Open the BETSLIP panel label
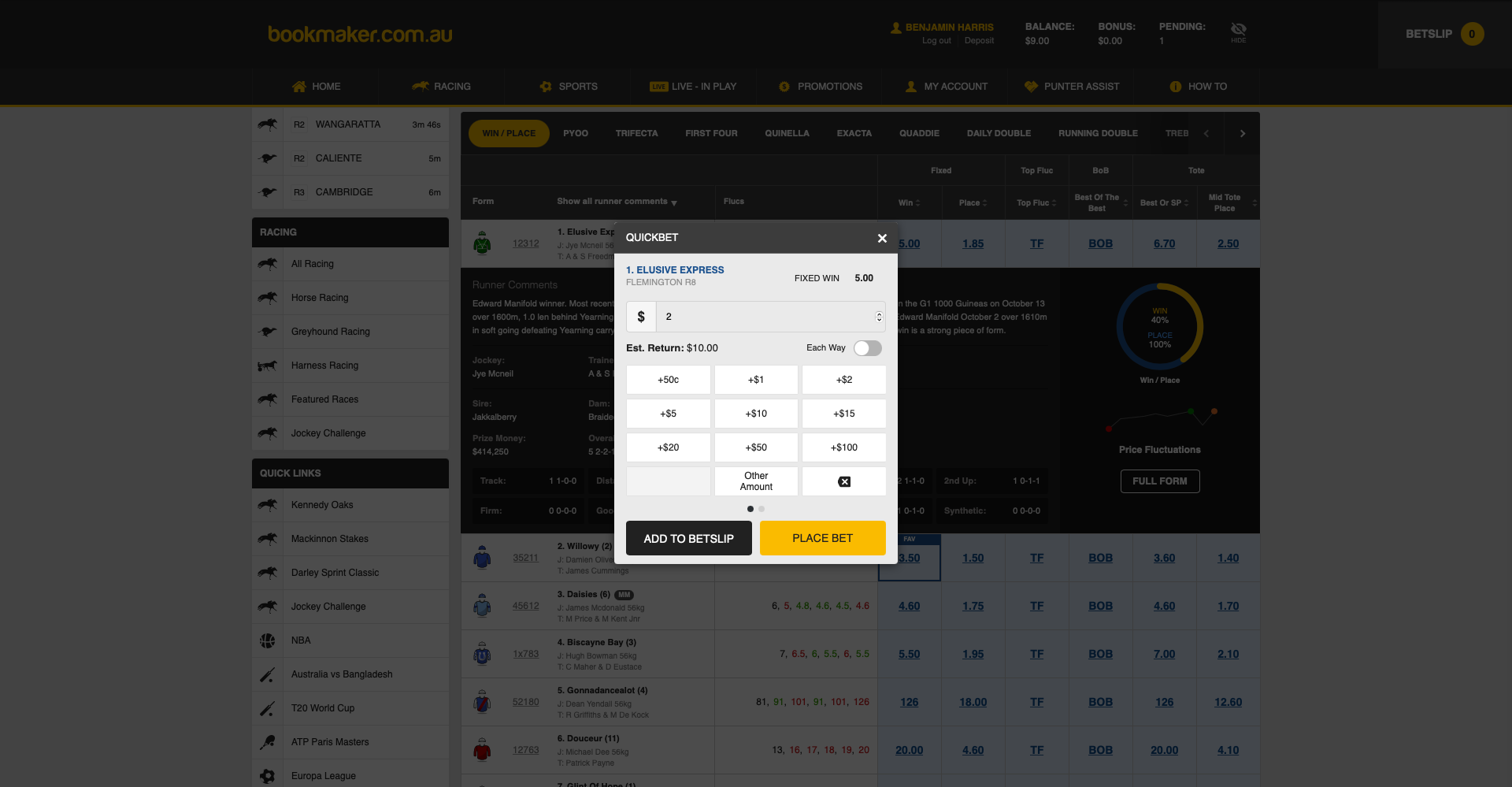Image resolution: width=1512 pixels, height=787 pixels. 1429,34
